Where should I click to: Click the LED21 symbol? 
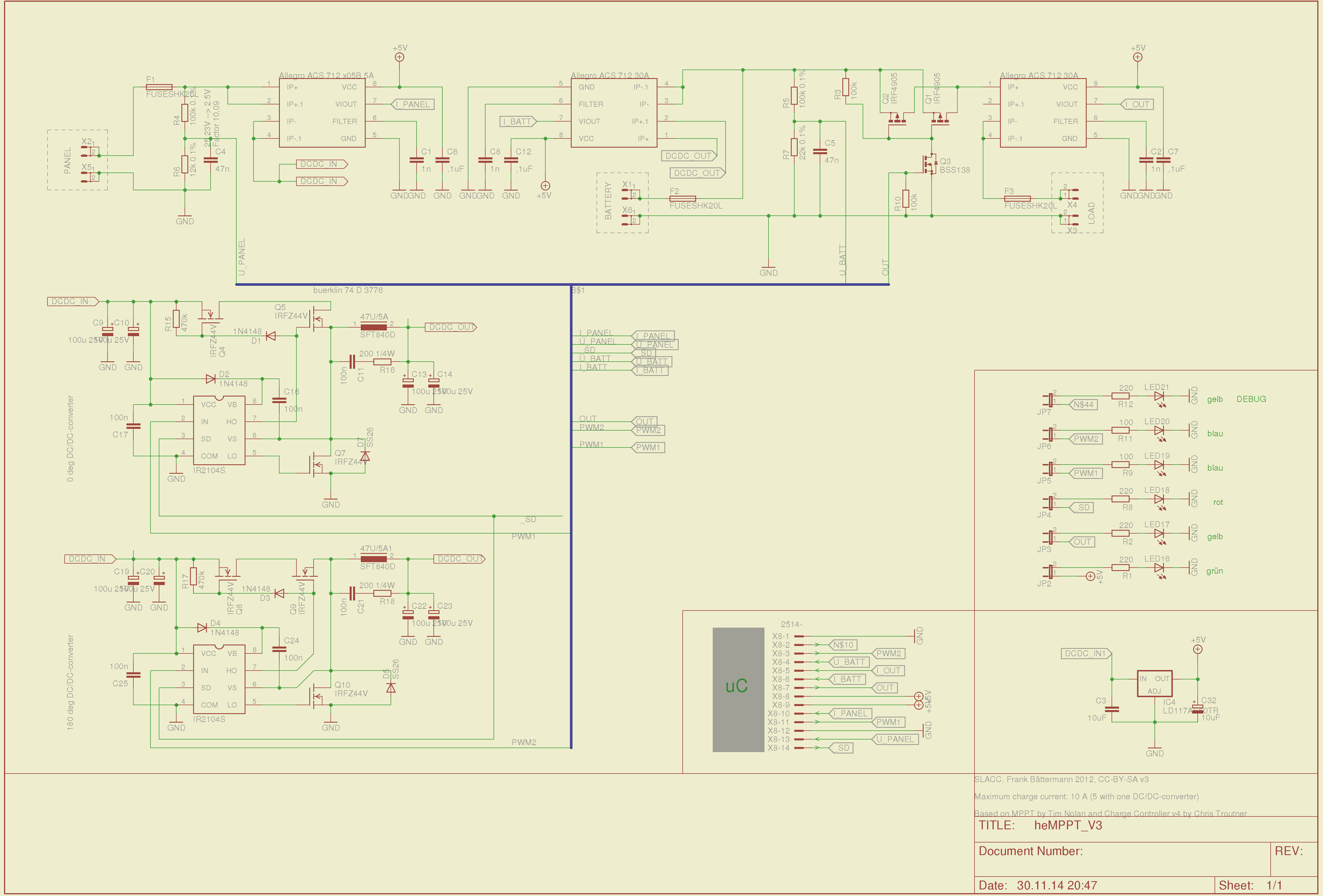(1160, 399)
